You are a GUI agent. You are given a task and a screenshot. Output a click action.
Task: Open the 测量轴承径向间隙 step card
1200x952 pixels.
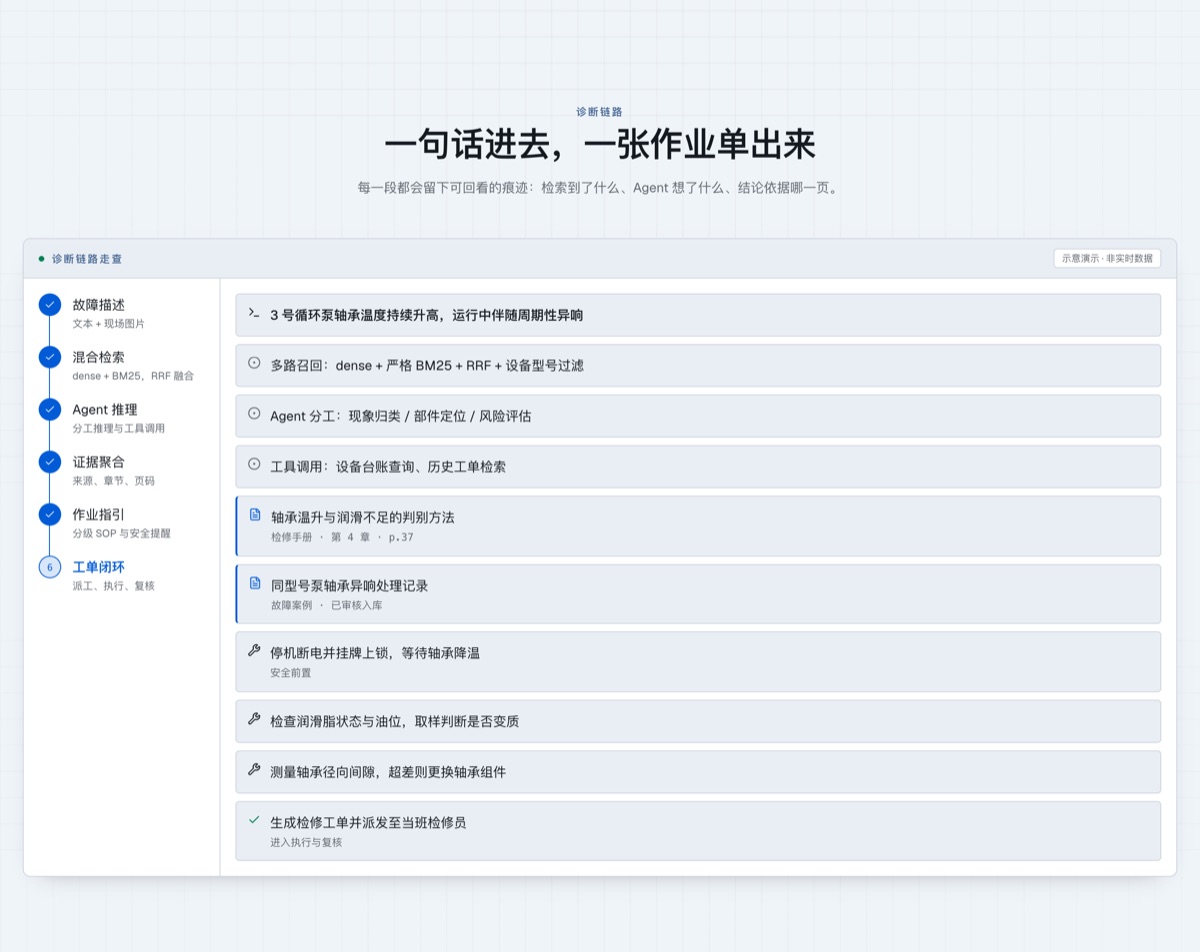[698, 772]
